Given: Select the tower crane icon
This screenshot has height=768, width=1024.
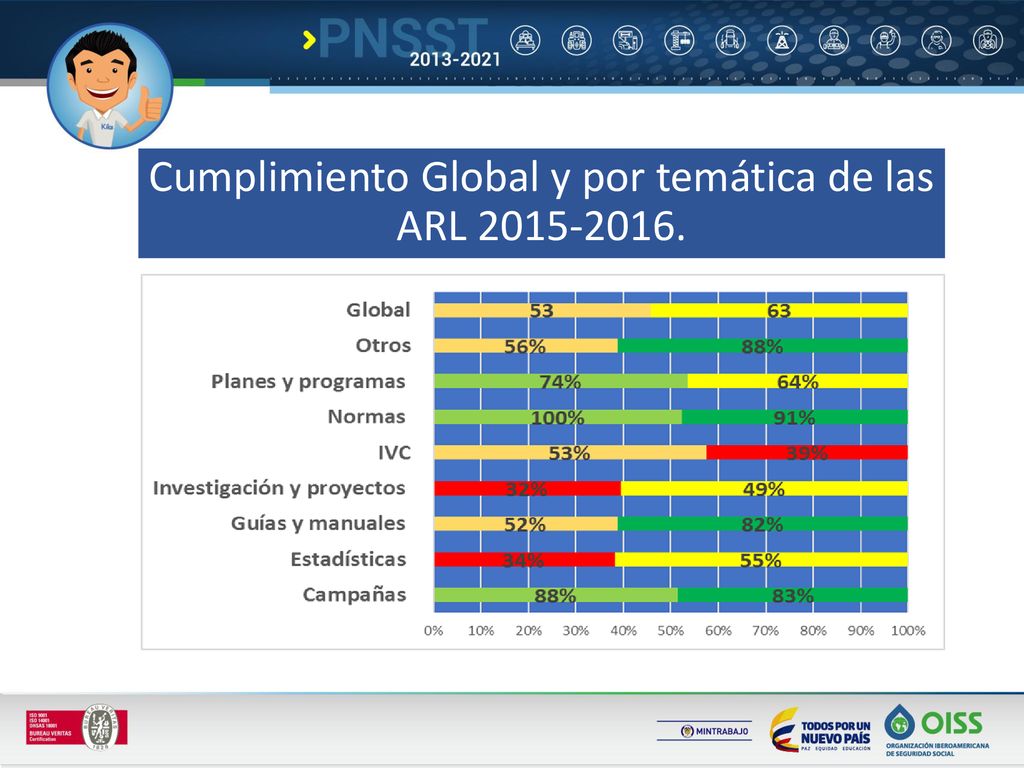Looking at the screenshot, I should [x=679, y=40].
